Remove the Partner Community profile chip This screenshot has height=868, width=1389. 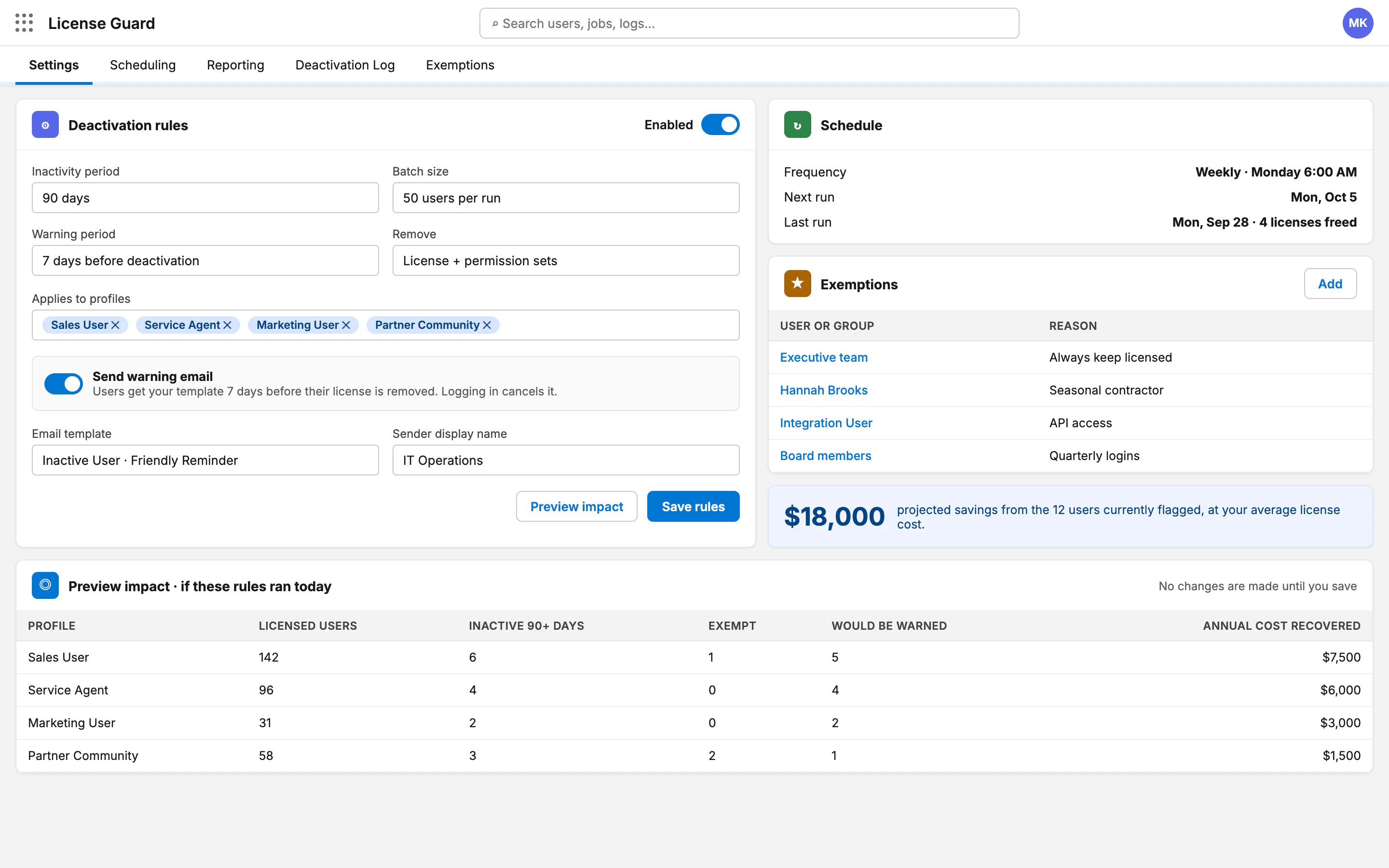tap(487, 325)
